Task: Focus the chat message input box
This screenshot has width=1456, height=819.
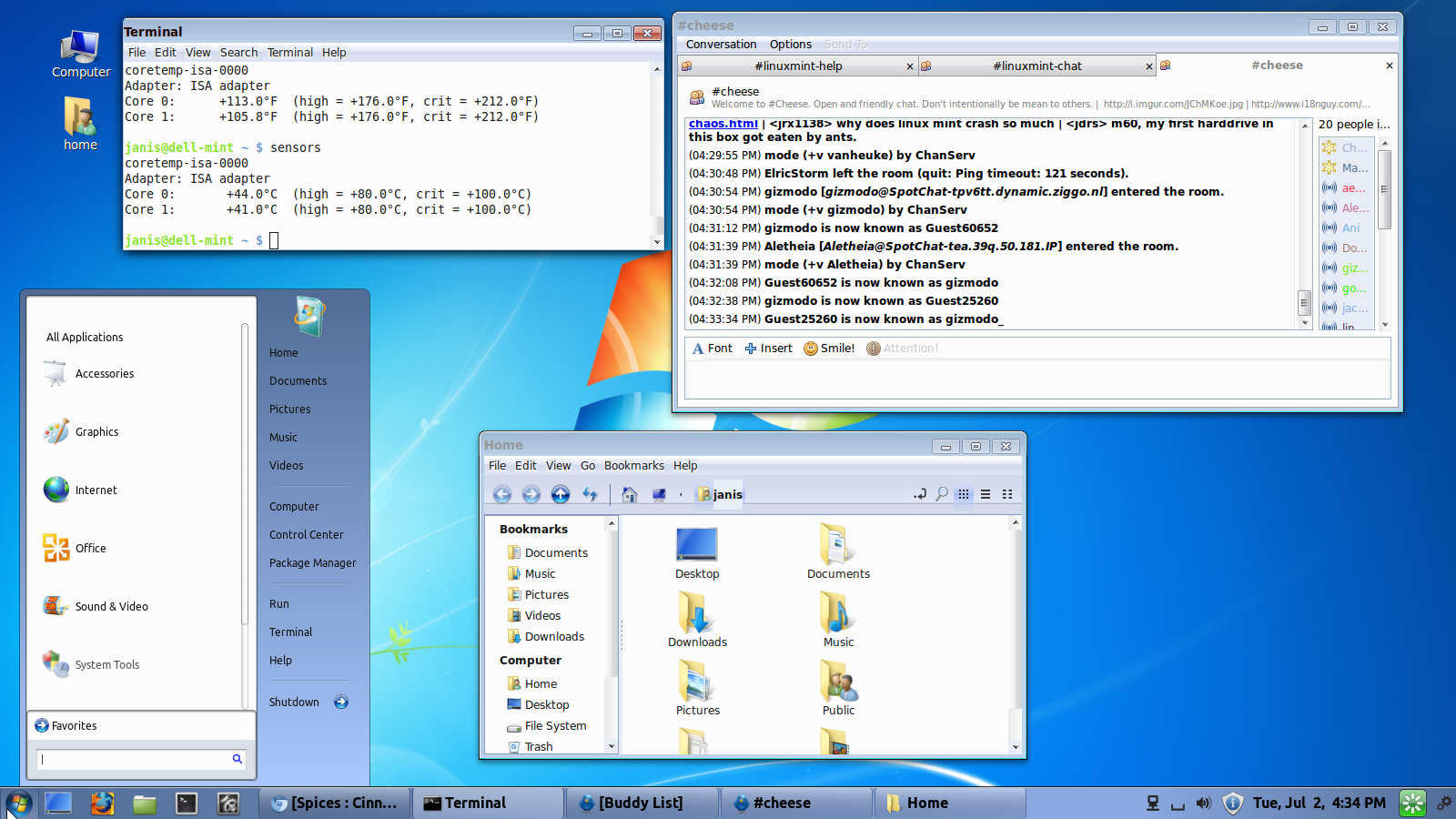Action: (x=1036, y=379)
